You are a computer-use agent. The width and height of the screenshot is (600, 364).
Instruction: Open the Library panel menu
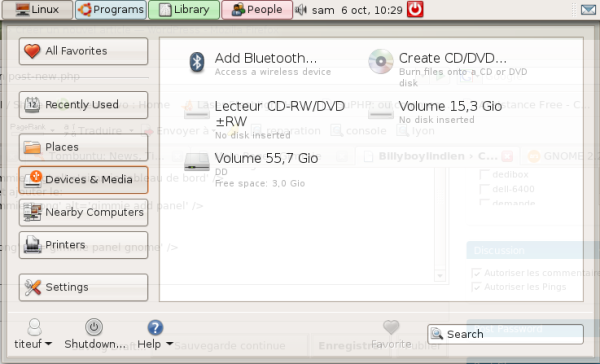pos(184,10)
